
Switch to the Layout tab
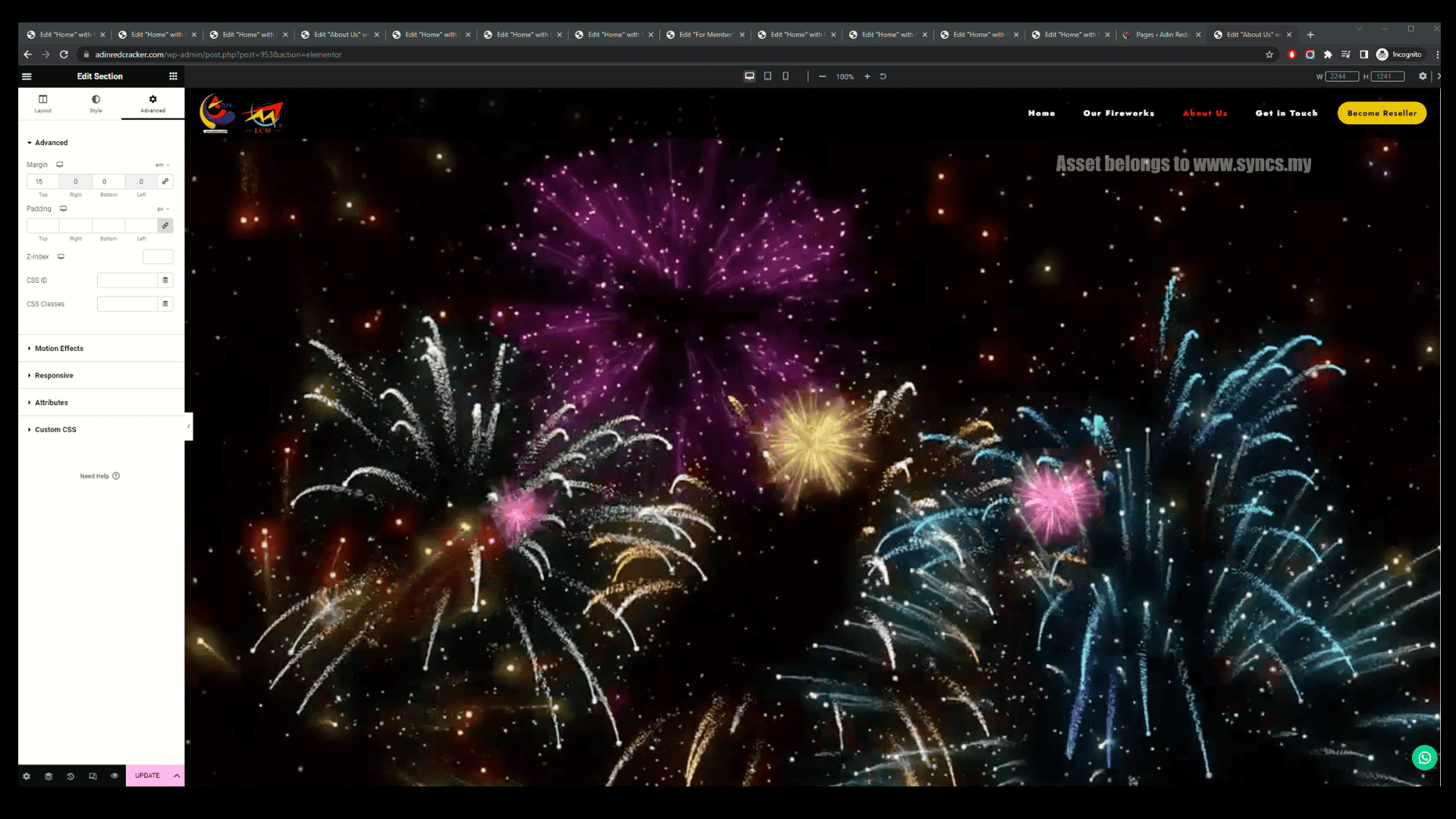tap(43, 104)
